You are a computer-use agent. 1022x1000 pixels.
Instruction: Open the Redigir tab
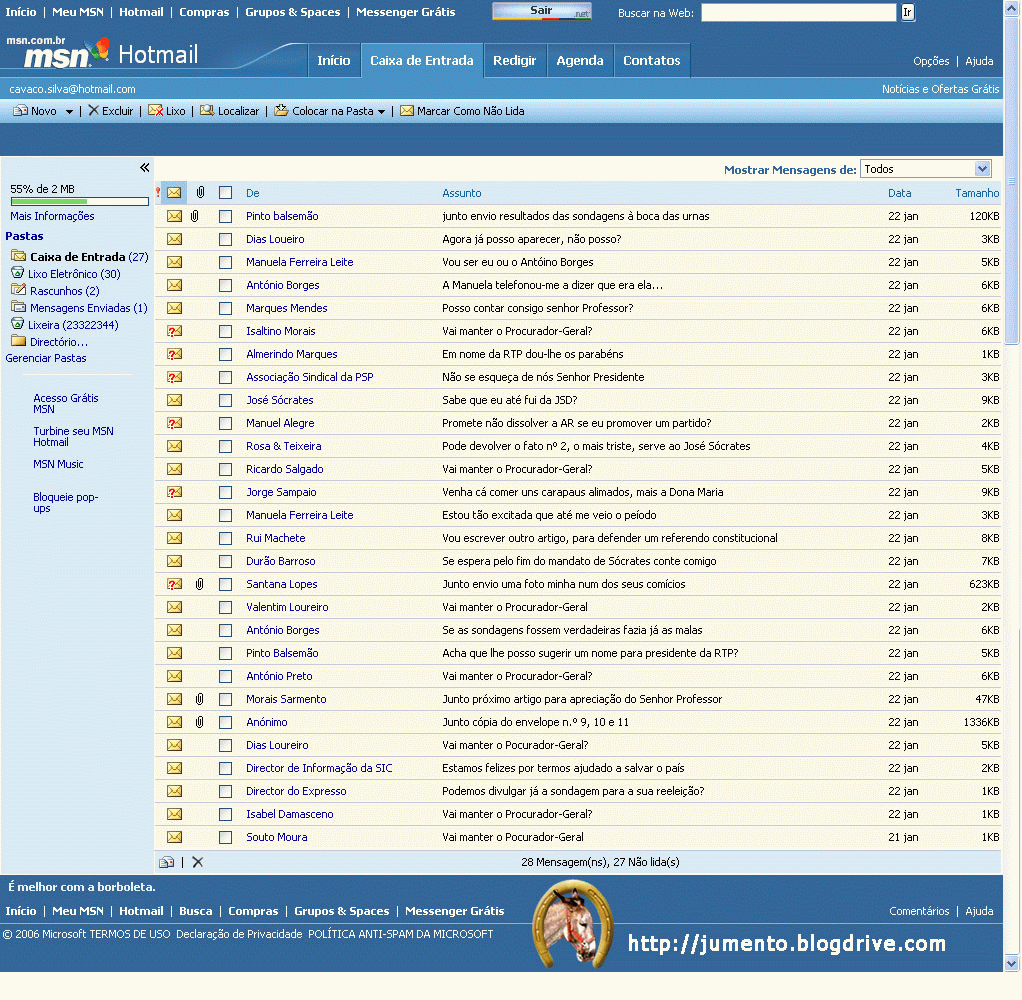click(514, 61)
